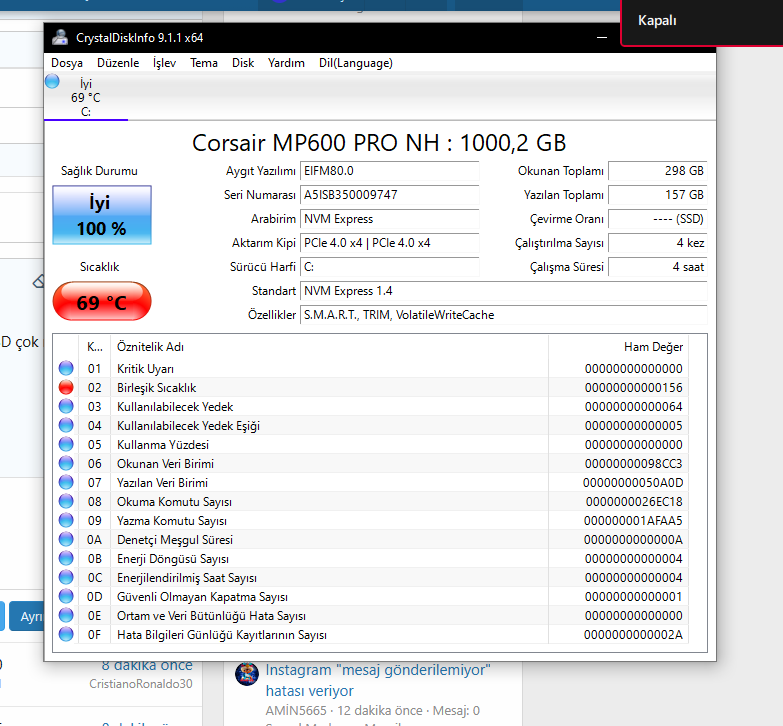Click raw value 0000000000064
The image size is (783, 726).
633,406
